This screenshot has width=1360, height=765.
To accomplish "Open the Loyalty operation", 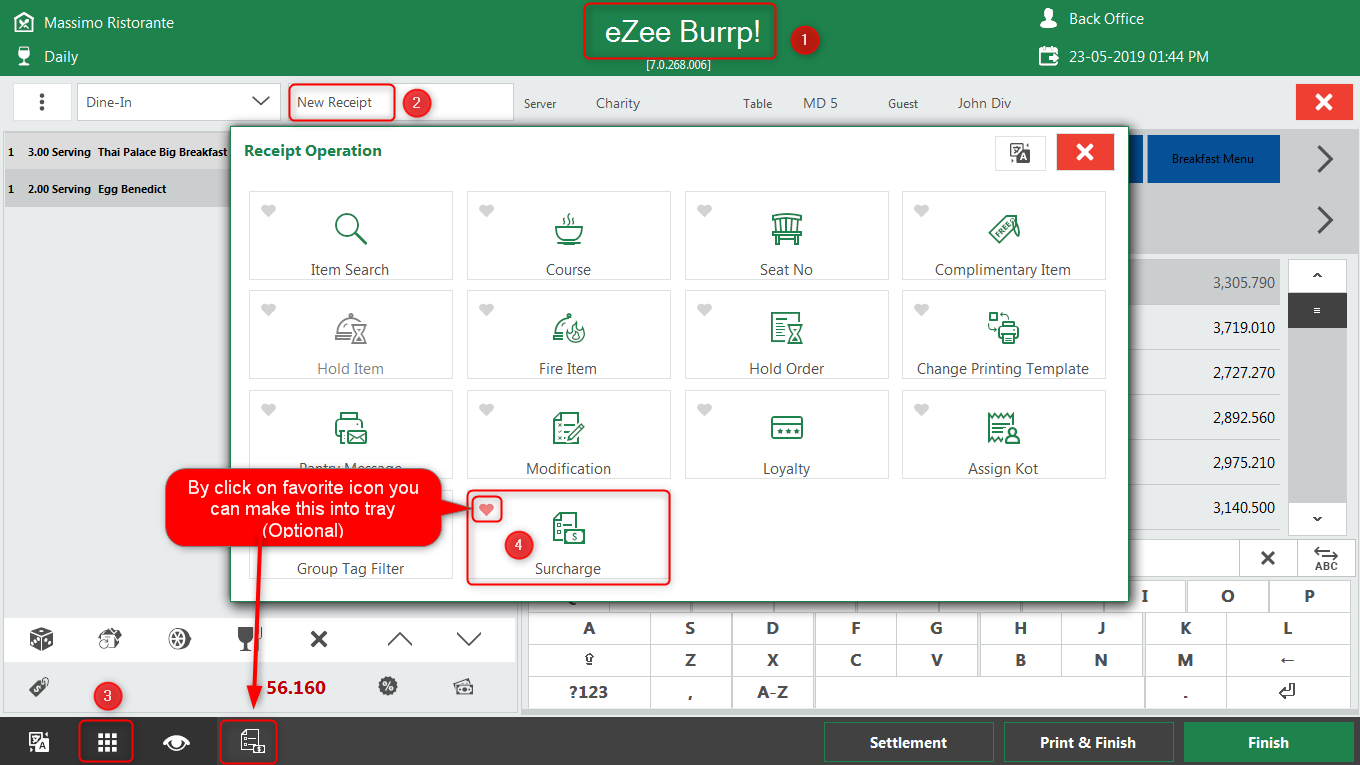I will click(786, 435).
